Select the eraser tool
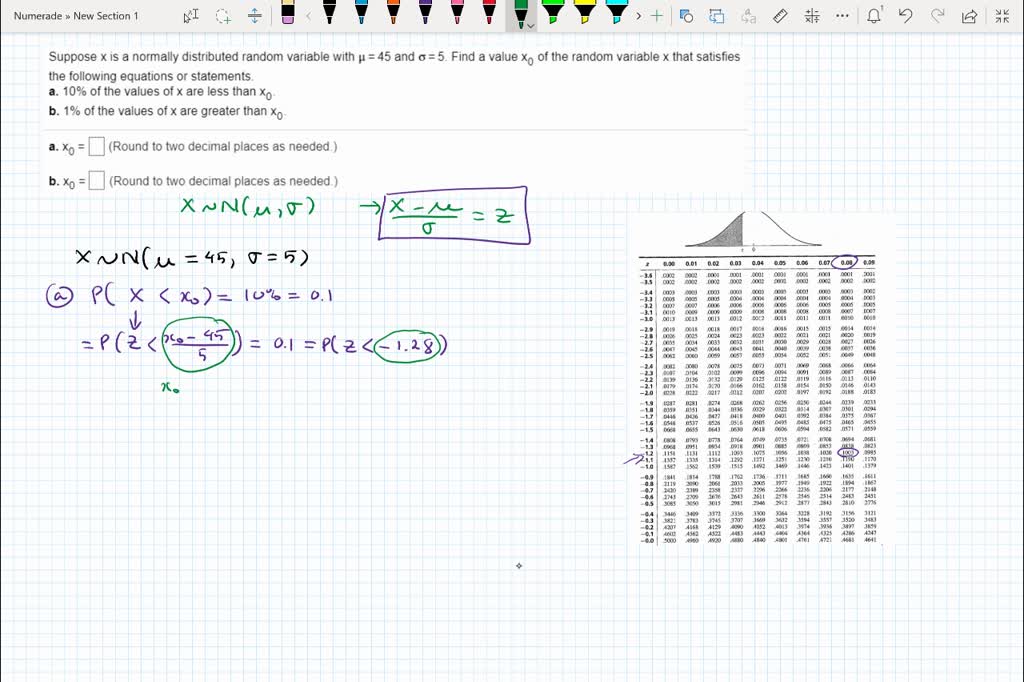1024x682 pixels. click(x=288, y=14)
